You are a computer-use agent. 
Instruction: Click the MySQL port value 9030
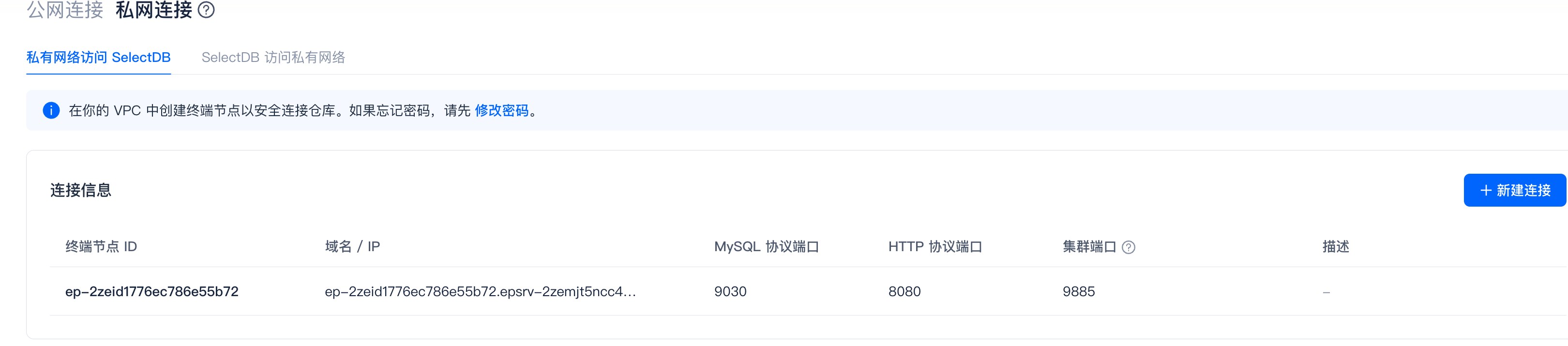(730, 292)
